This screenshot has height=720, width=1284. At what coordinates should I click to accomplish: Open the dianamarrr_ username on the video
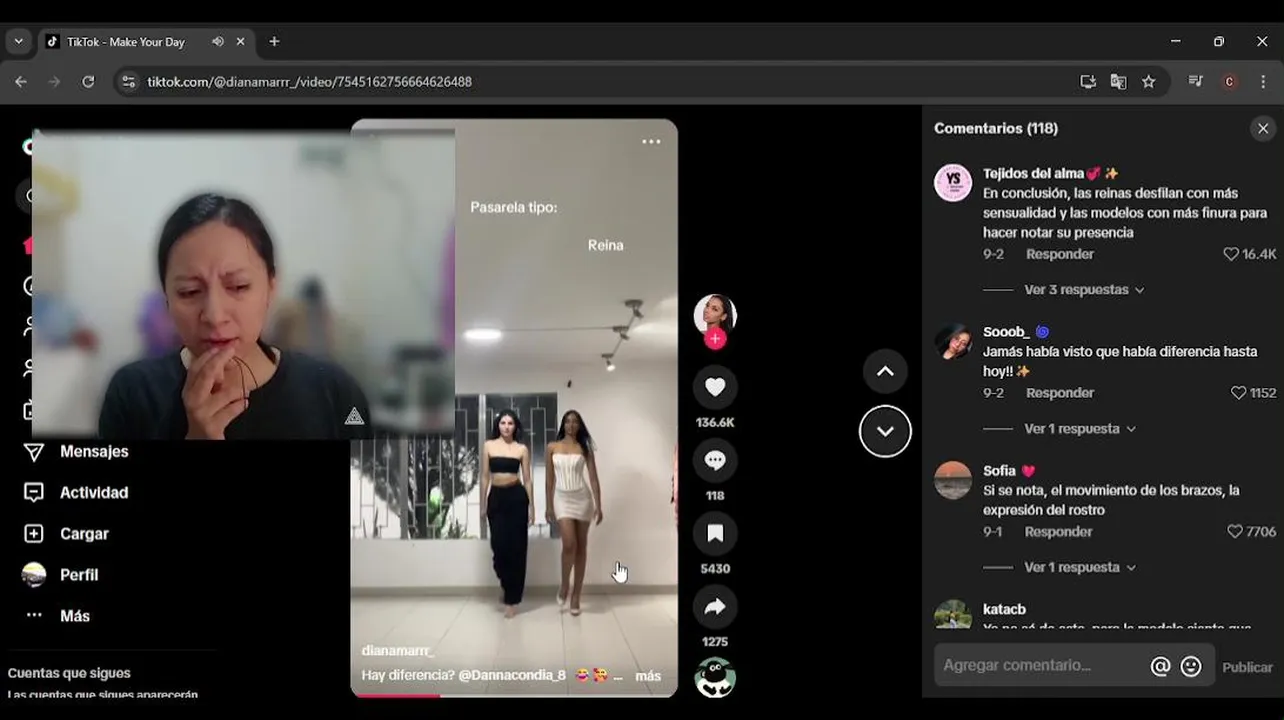coord(398,651)
